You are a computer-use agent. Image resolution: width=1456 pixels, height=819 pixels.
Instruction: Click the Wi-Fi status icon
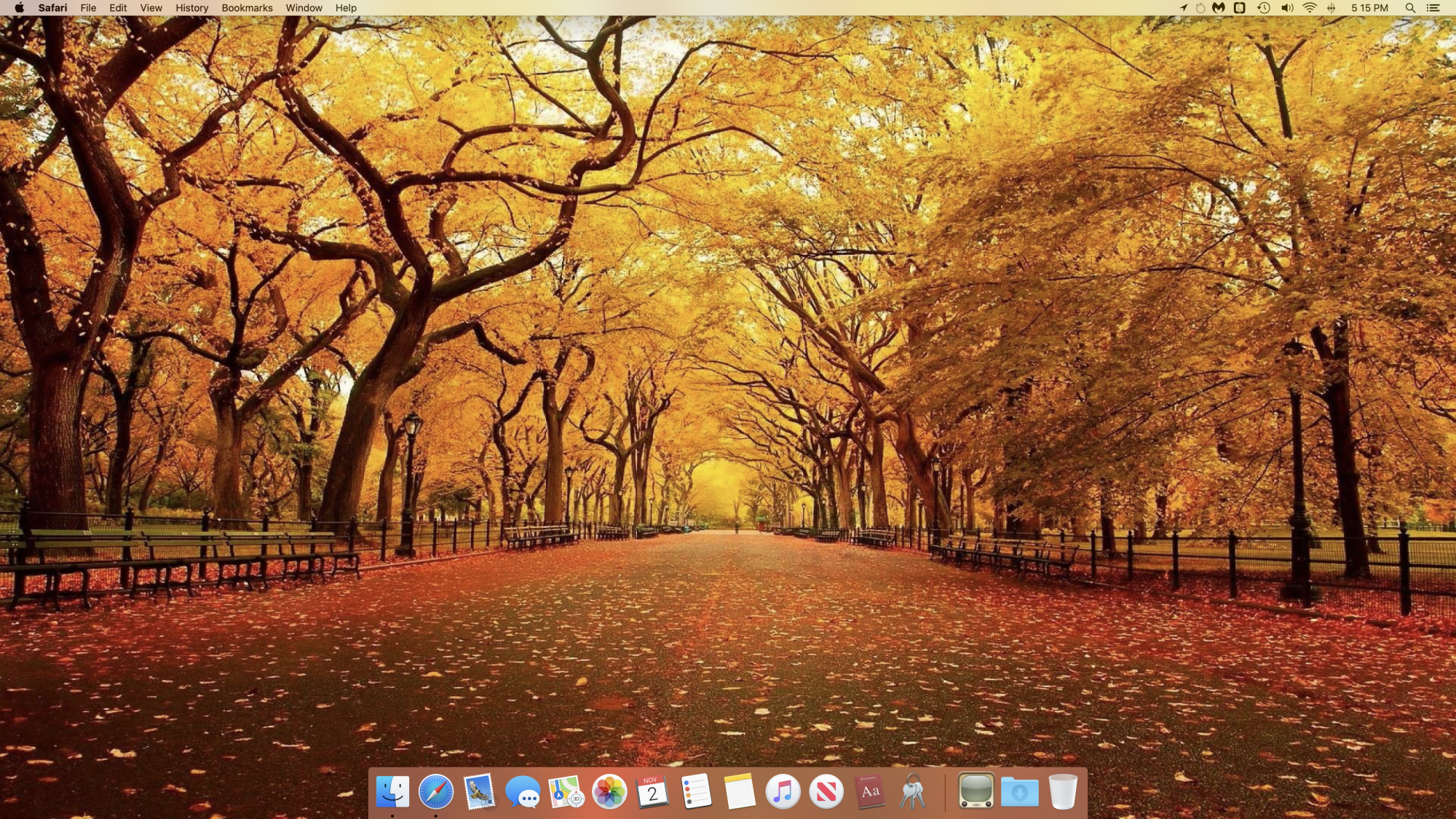pyautogui.click(x=1310, y=8)
